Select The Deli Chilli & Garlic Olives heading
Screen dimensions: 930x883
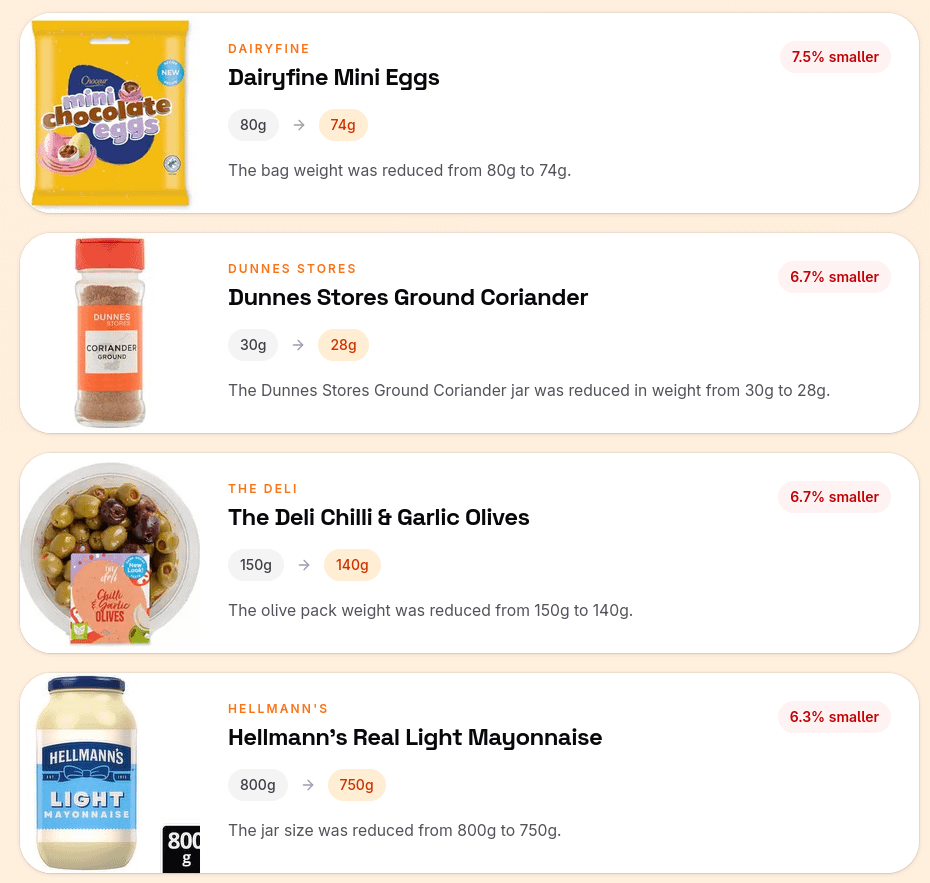tap(379, 517)
